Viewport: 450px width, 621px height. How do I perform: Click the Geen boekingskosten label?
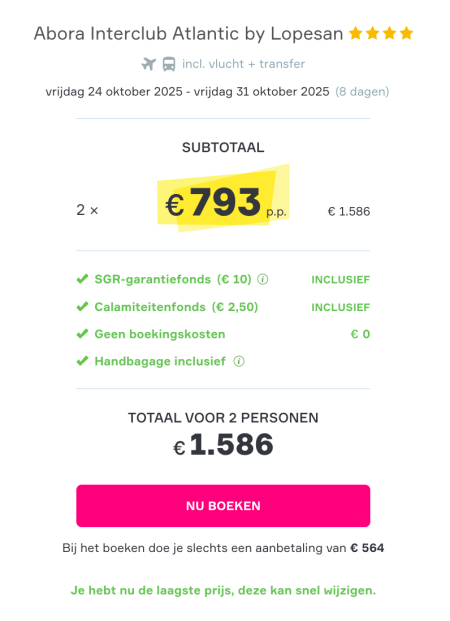pos(160,334)
